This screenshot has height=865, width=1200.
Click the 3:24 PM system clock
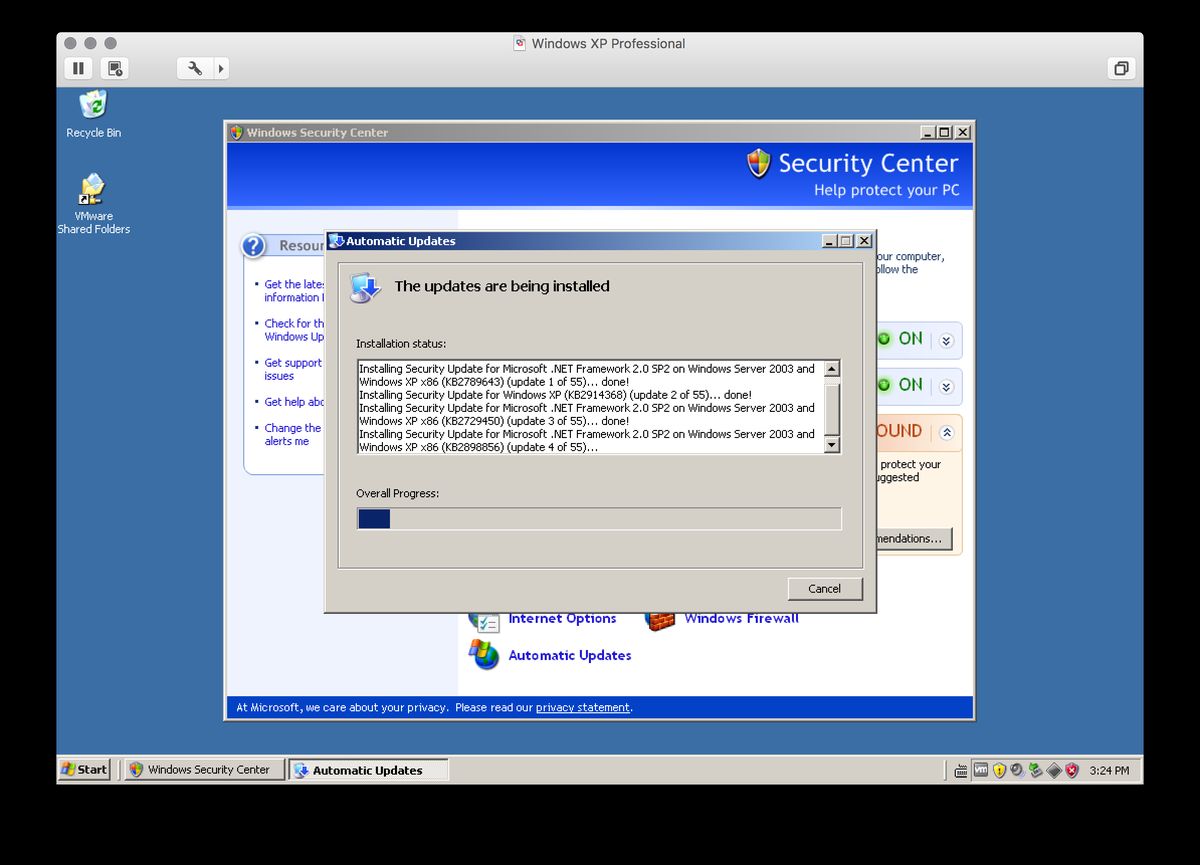pyautogui.click(x=1109, y=771)
